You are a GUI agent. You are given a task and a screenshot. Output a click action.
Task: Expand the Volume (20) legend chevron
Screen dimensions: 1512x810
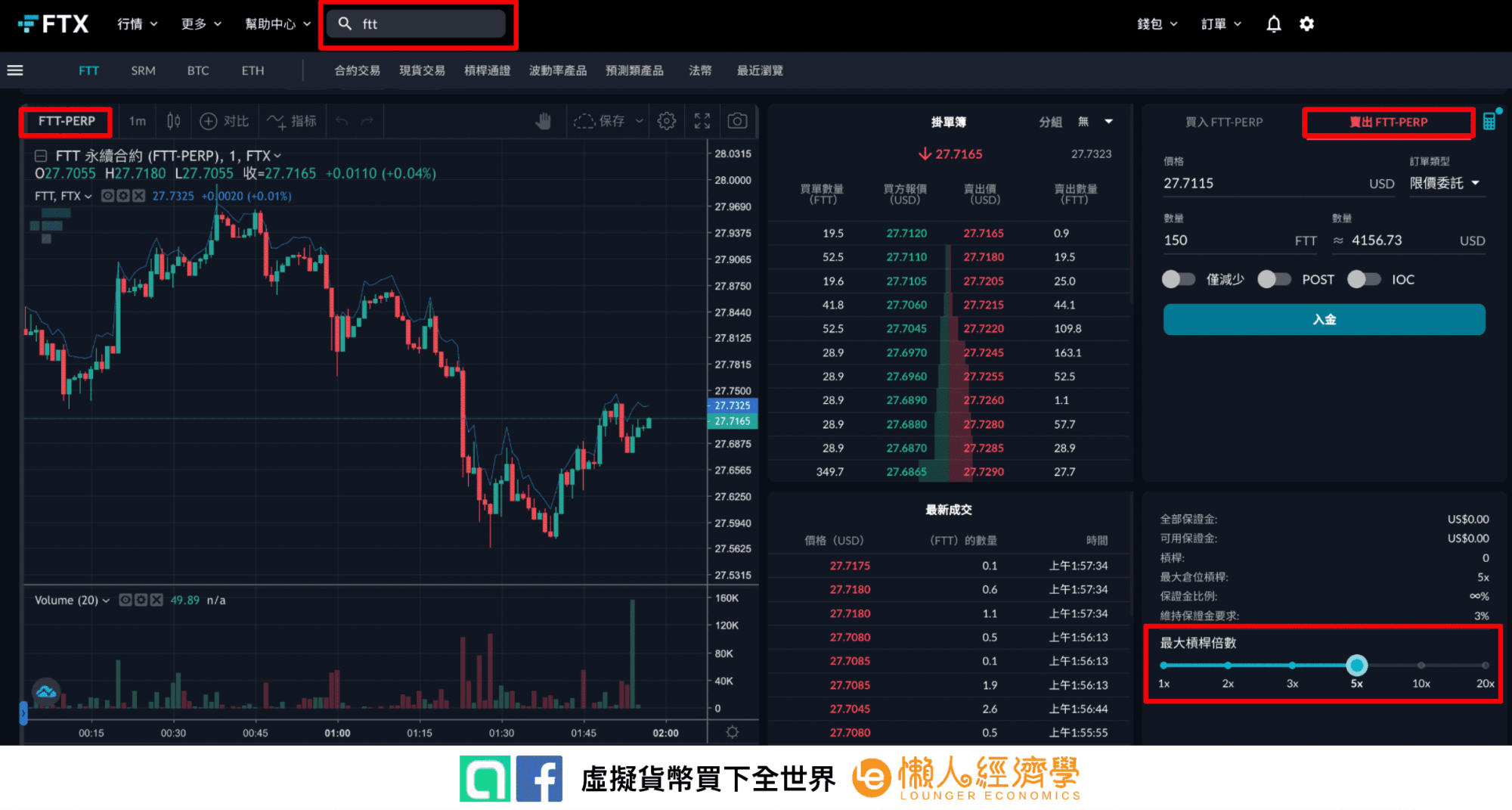[x=106, y=601]
